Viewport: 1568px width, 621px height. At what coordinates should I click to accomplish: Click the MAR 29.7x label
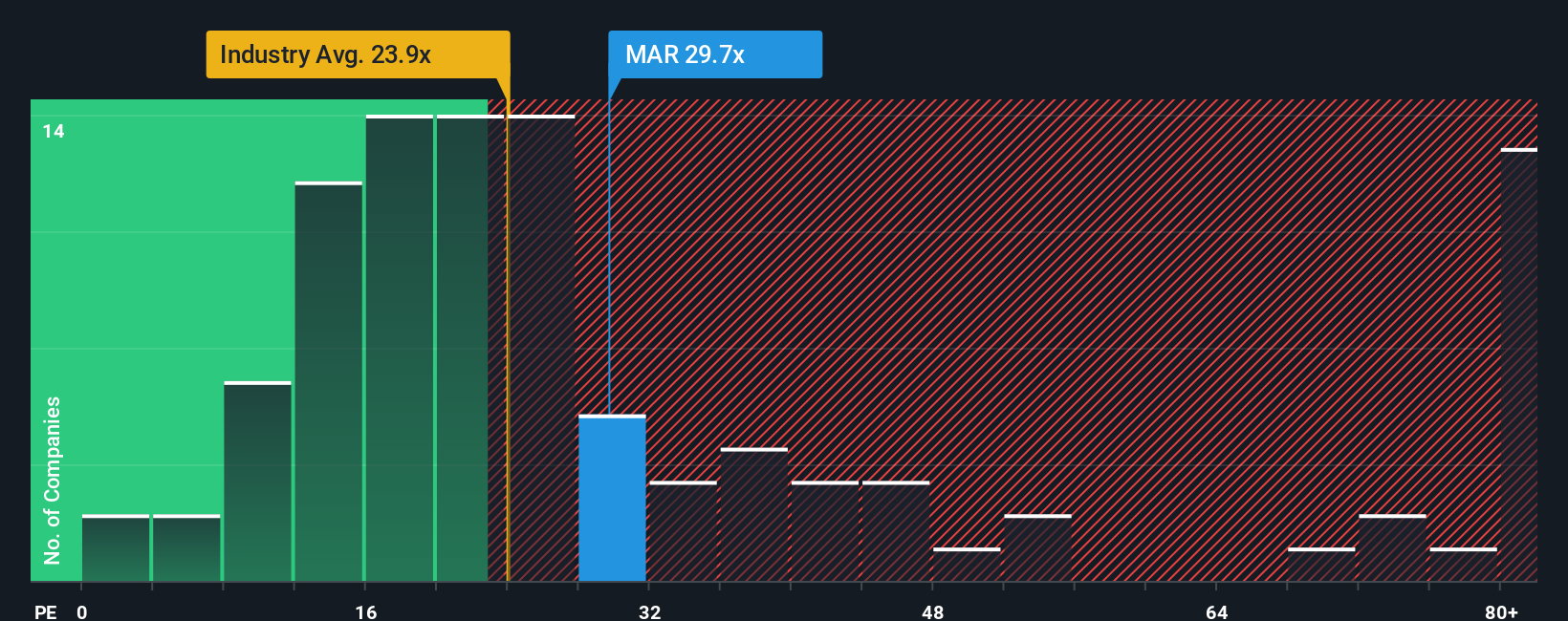pyautogui.click(x=715, y=54)
